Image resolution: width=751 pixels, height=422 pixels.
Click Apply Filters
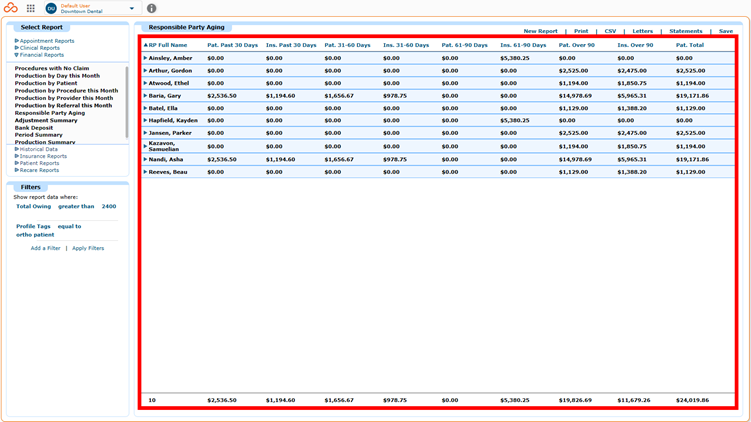coord(88,249)
